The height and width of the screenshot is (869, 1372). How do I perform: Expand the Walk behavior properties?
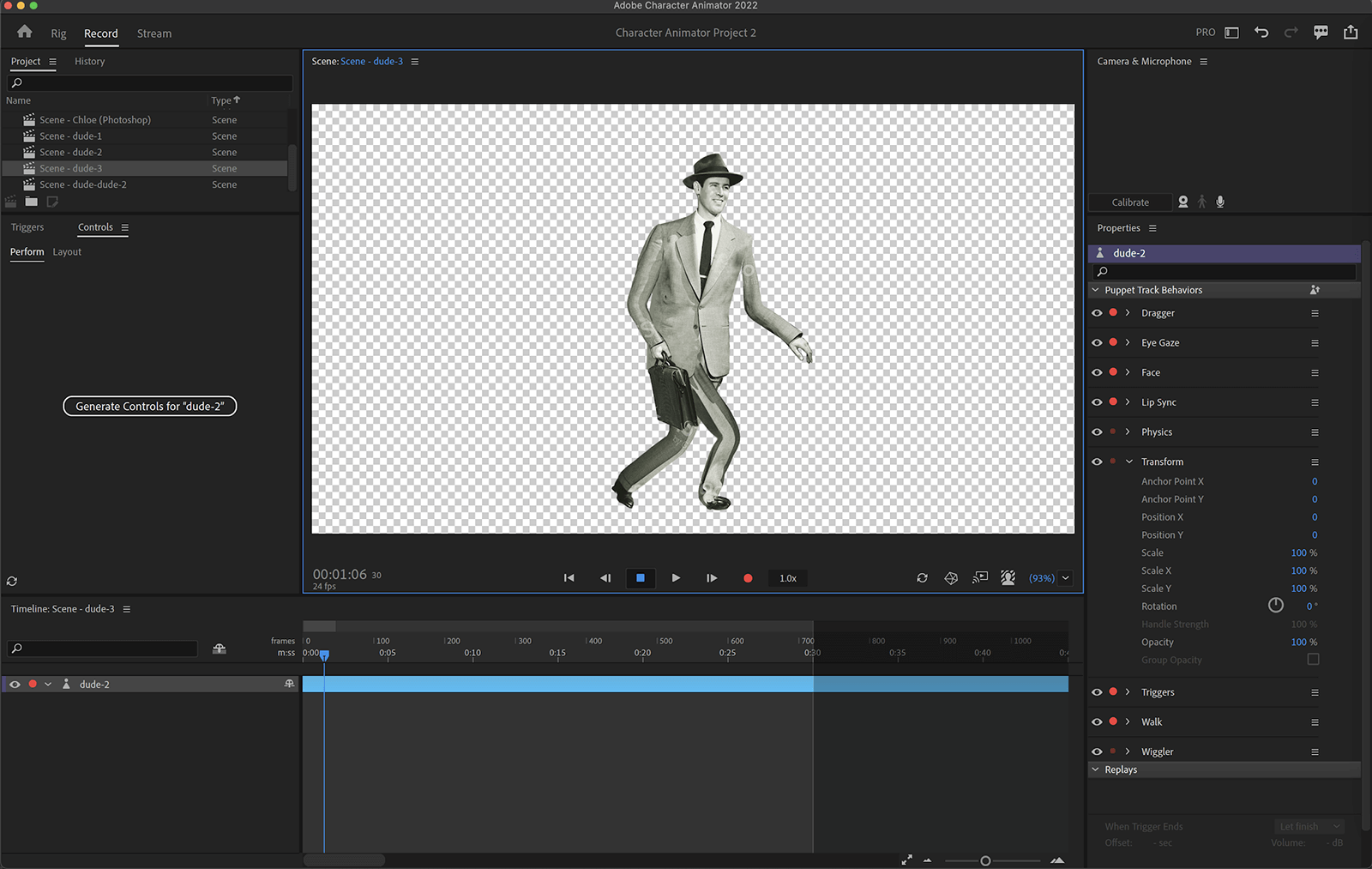tap(1127, 721)
